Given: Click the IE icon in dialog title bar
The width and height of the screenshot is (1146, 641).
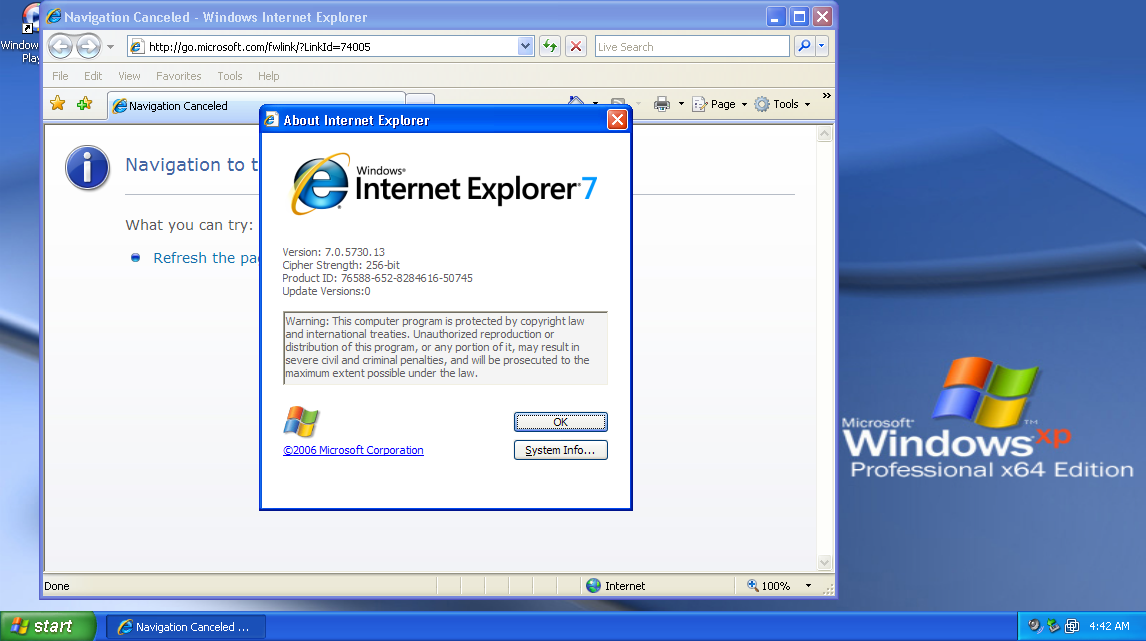Looking at the screenshot, I should pyautogui.click(x=271, y=120).
